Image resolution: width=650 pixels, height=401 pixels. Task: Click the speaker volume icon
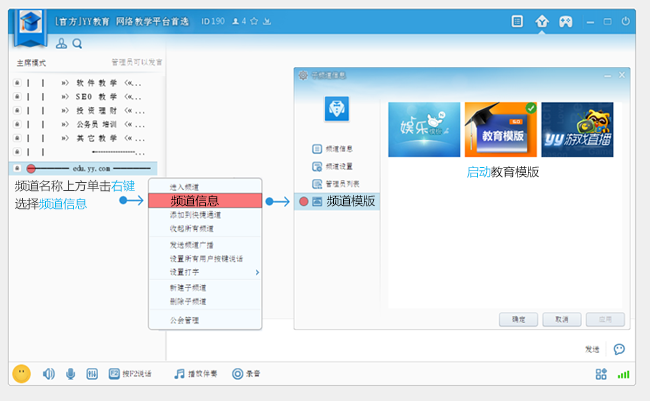(x=48, y=374)
